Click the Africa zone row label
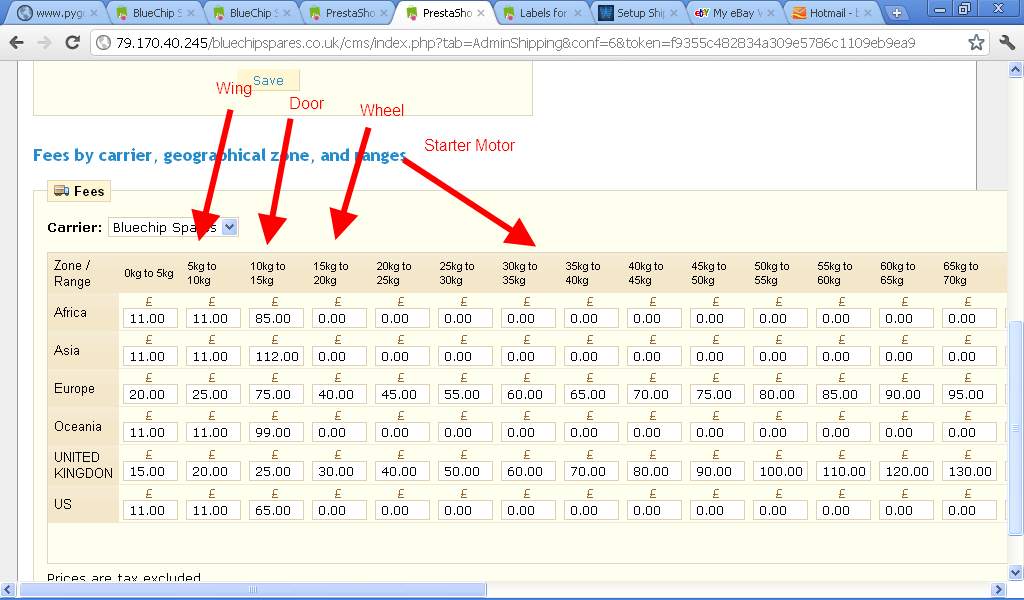This screenshot has height=600, width=1024. click(x=70, y=312)
